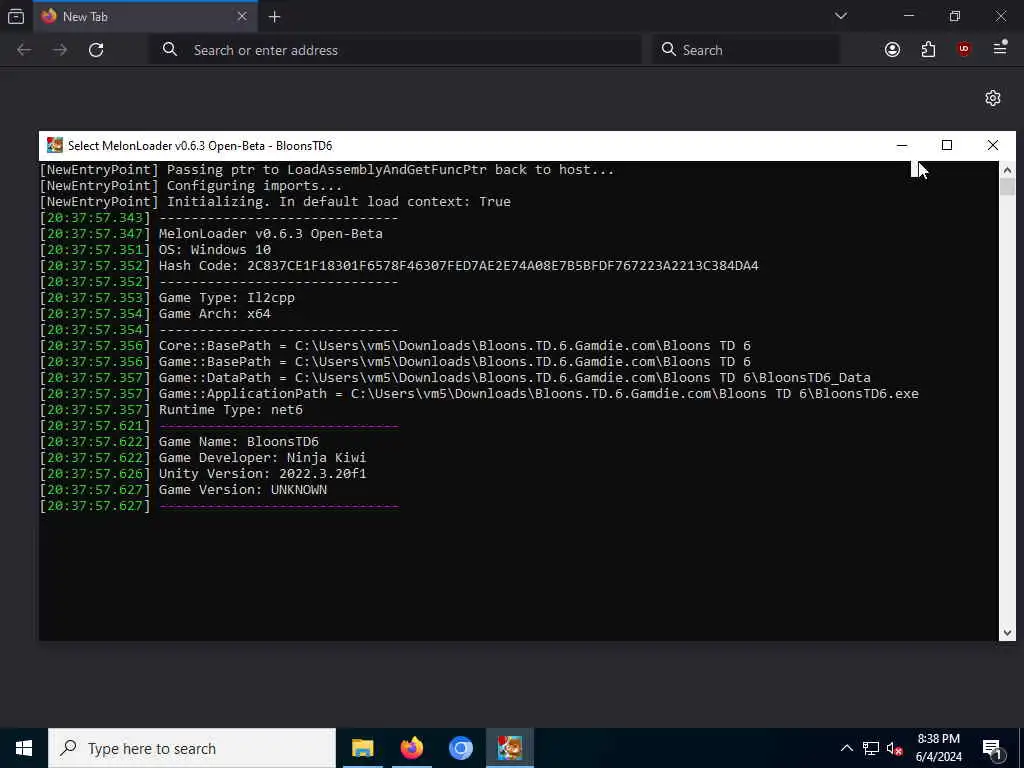Close the New Tab tab
This screenshot has height=768, width=1024.
tap(242, 16)
